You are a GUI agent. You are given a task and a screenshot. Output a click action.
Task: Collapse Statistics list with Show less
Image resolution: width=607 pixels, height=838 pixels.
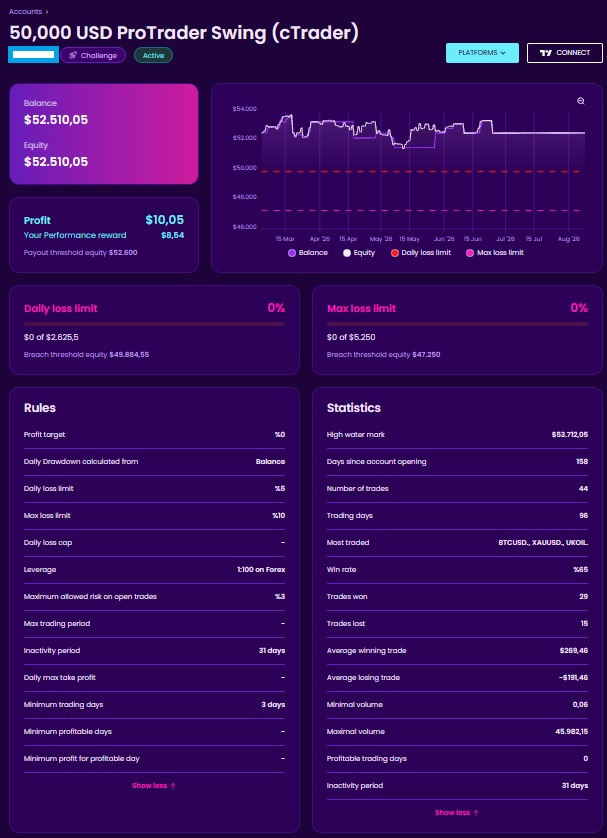tap(457, 812)
